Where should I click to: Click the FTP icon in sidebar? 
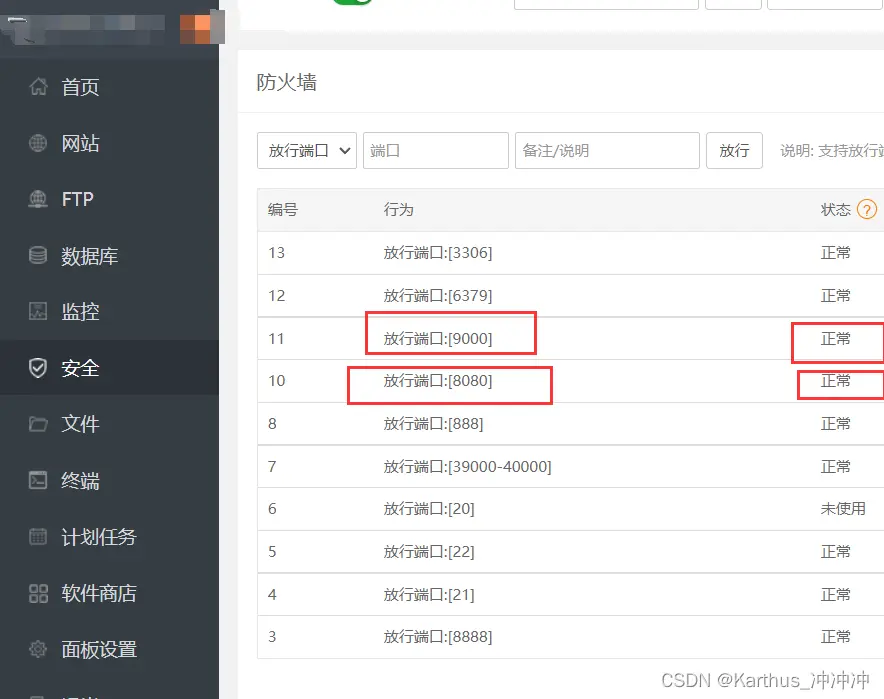pyautogui.click(x=38, y=199)
